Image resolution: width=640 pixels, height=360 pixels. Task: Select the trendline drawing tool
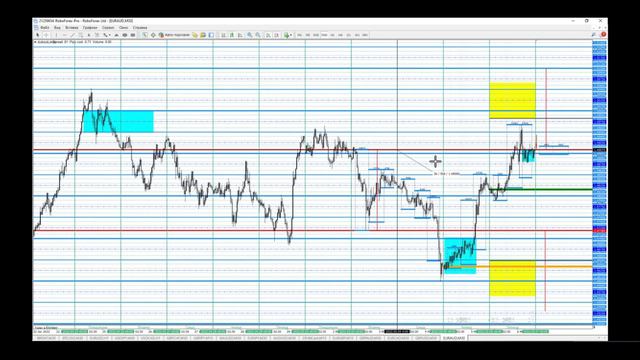(72, 35)
